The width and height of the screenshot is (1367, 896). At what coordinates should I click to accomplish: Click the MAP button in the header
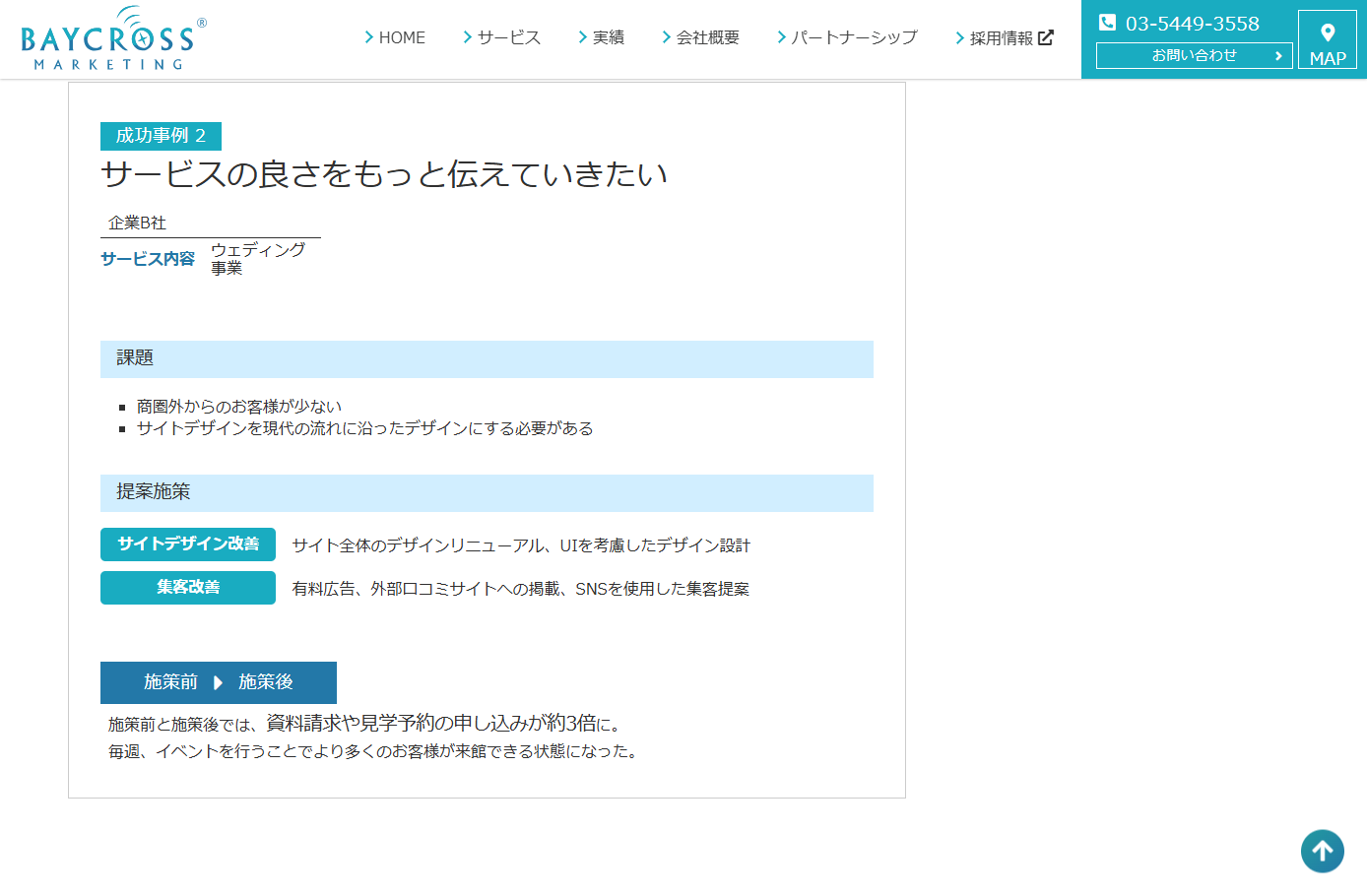[1329, 39]
